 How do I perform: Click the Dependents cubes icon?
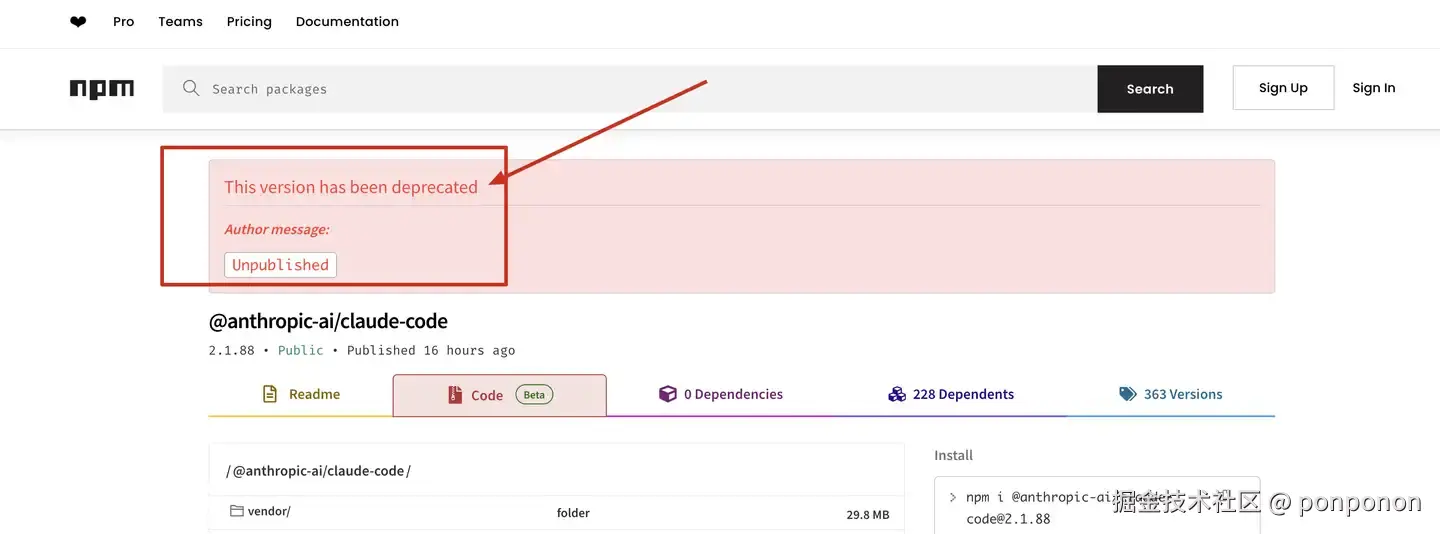[897, 394]
